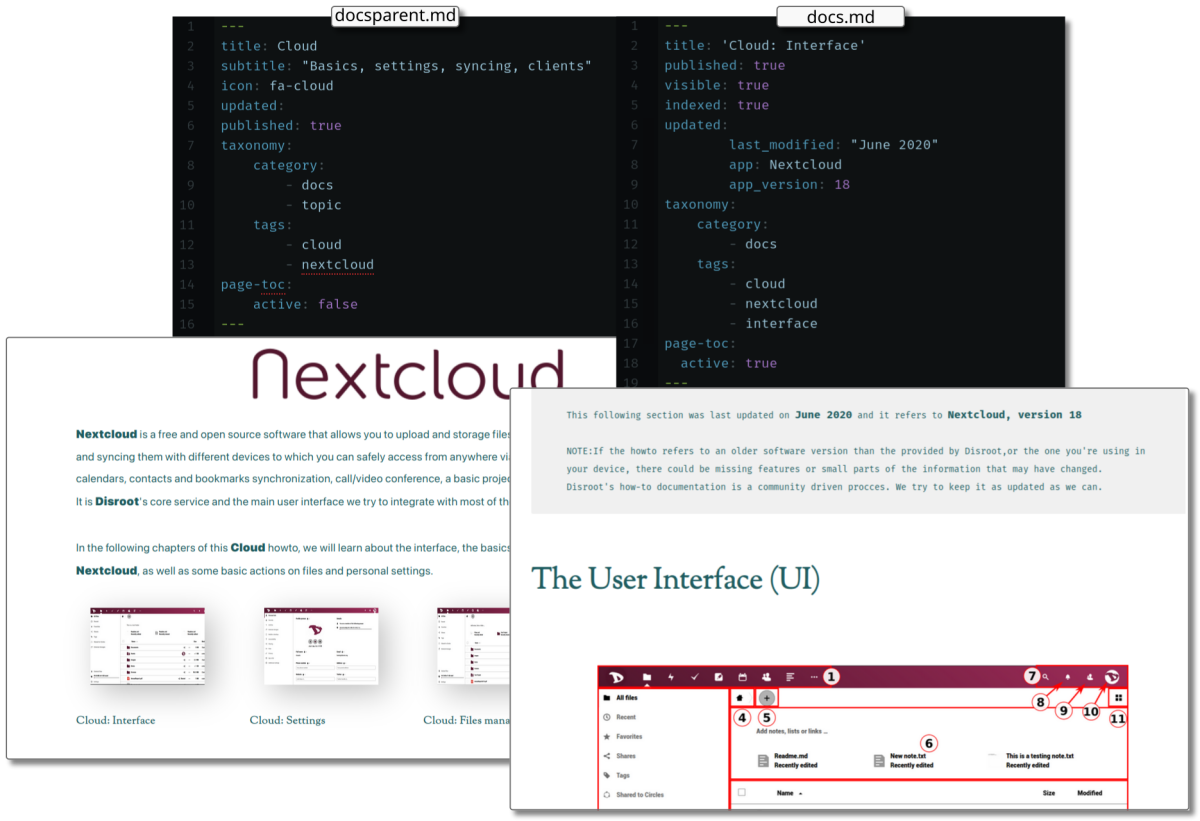Toggle the grid view icon
This screenshot has width=1200, height=821.
tap(1118, 698)
